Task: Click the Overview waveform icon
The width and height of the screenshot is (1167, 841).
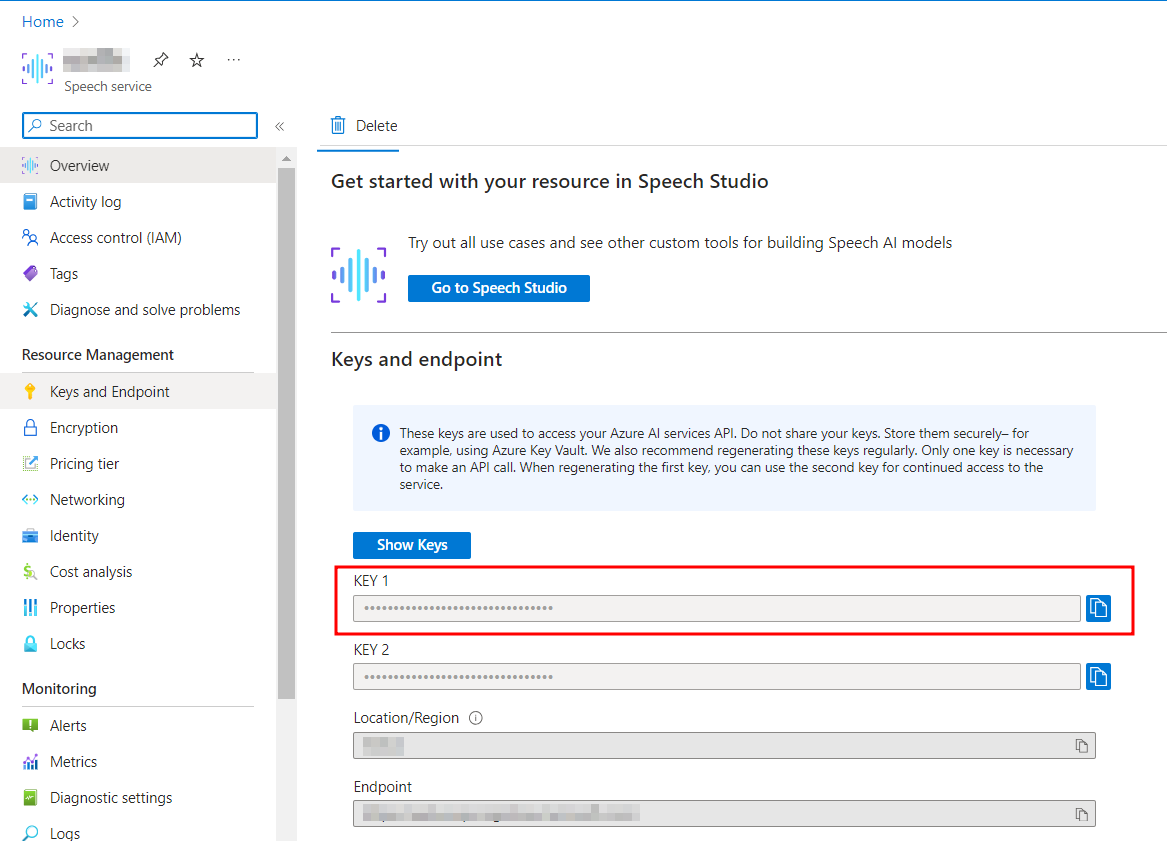Action: (31, 165)
